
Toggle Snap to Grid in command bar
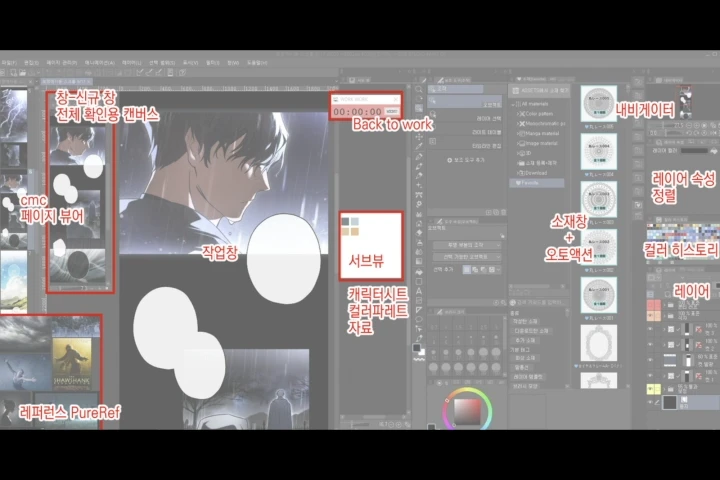pos(159,73)
